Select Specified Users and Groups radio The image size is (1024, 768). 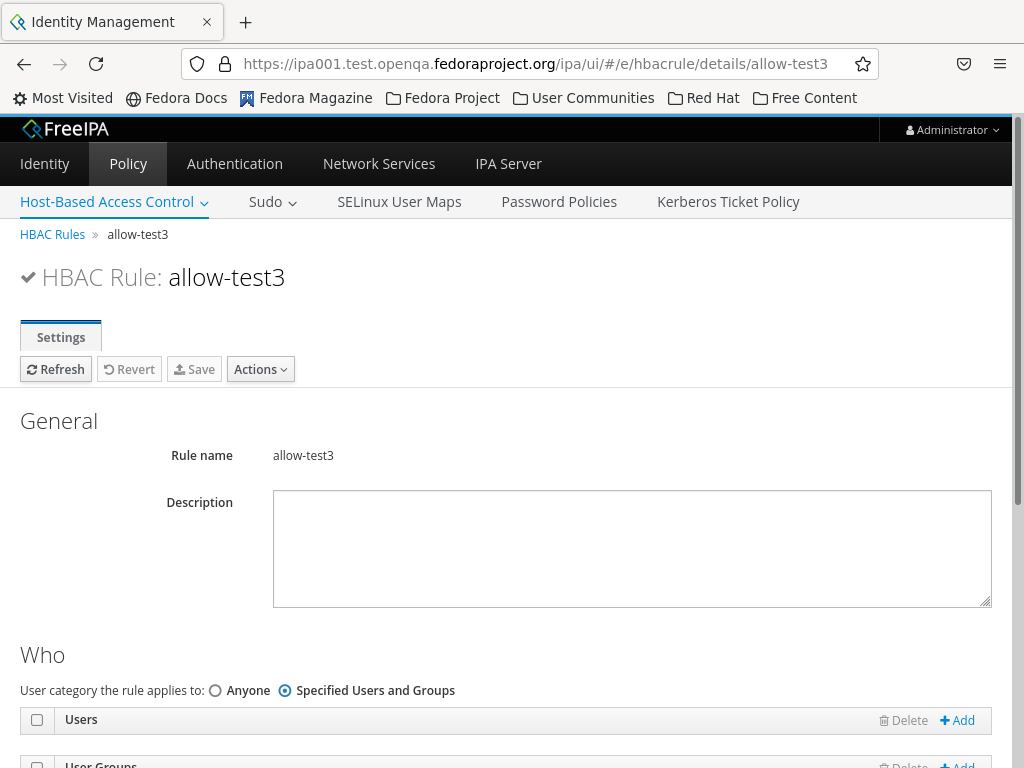click(285, 691)
